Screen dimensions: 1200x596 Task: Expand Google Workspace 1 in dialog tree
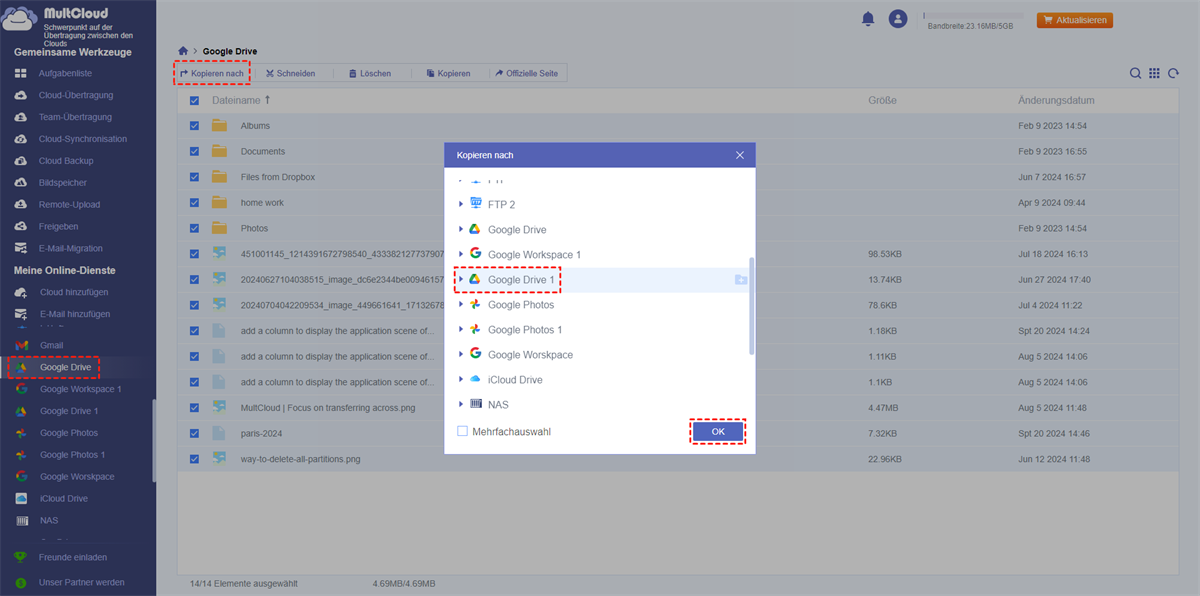click(x=461, y=254)
